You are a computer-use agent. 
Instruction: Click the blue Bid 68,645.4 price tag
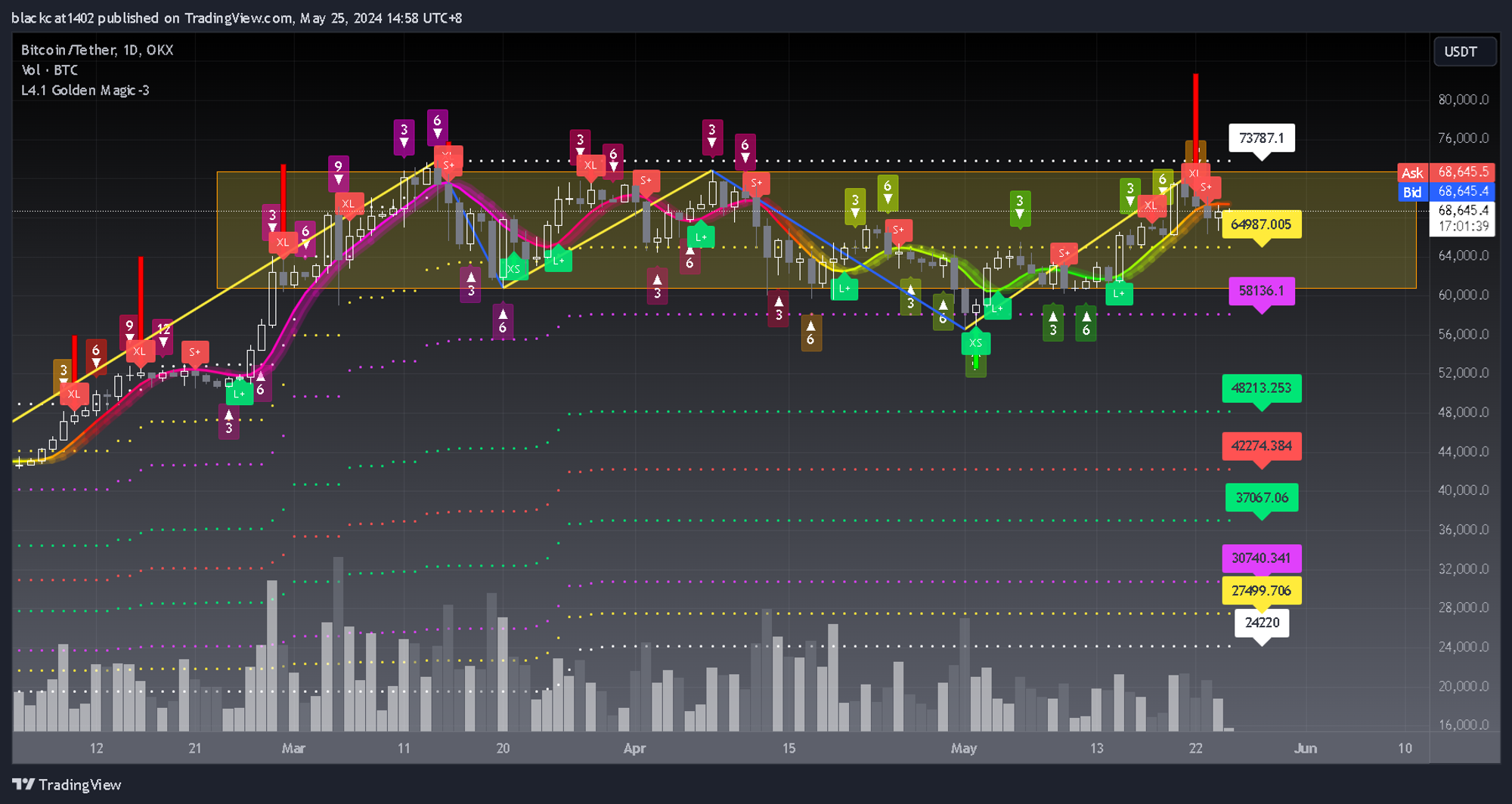(1445, 192)
